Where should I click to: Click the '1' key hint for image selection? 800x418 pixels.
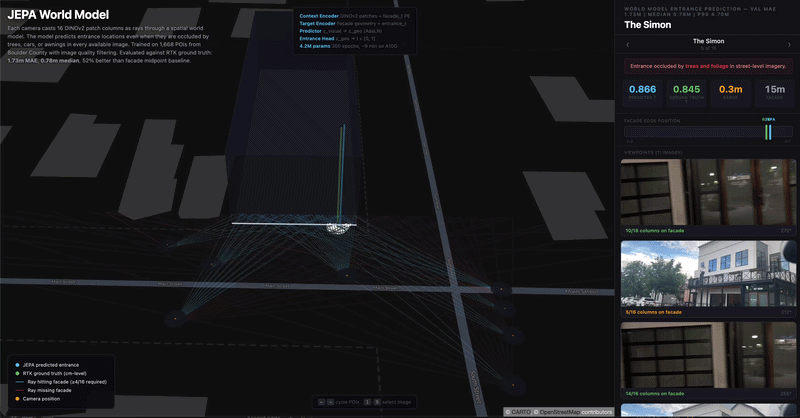(x=367, y=402)
